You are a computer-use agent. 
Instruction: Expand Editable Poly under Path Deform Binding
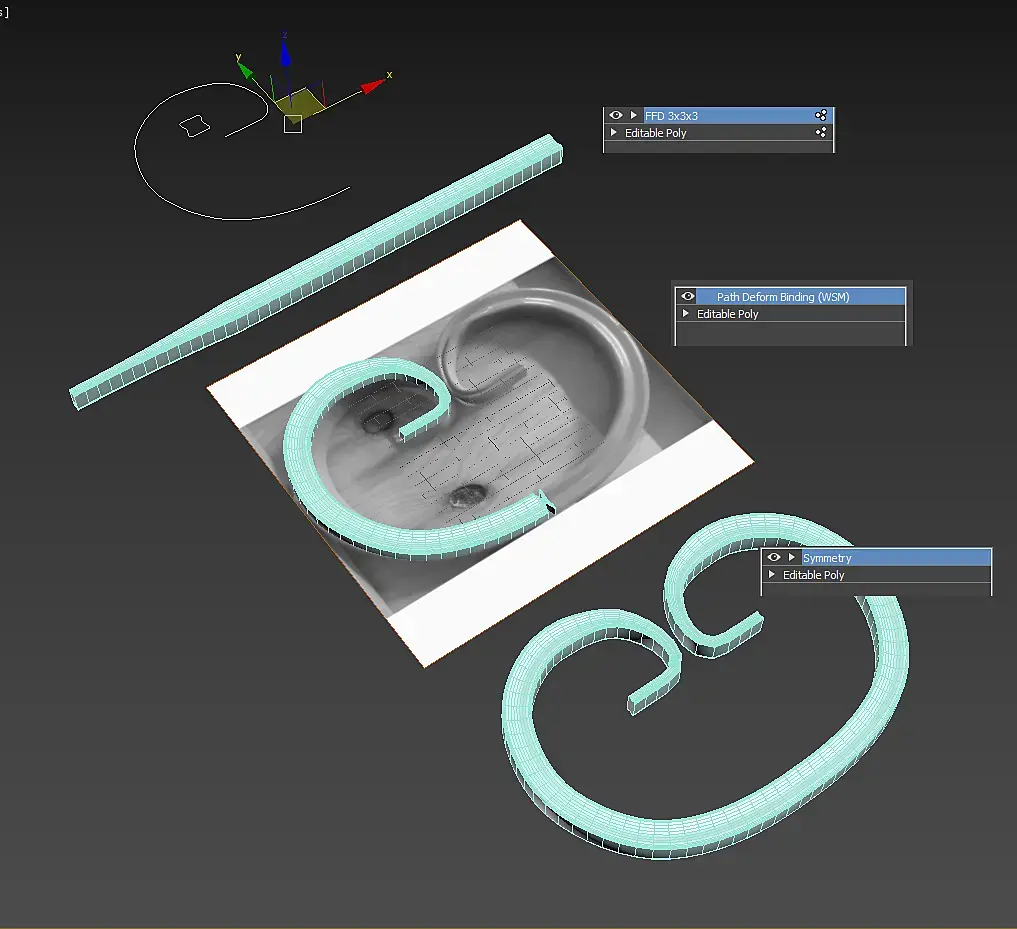[686, 313]
